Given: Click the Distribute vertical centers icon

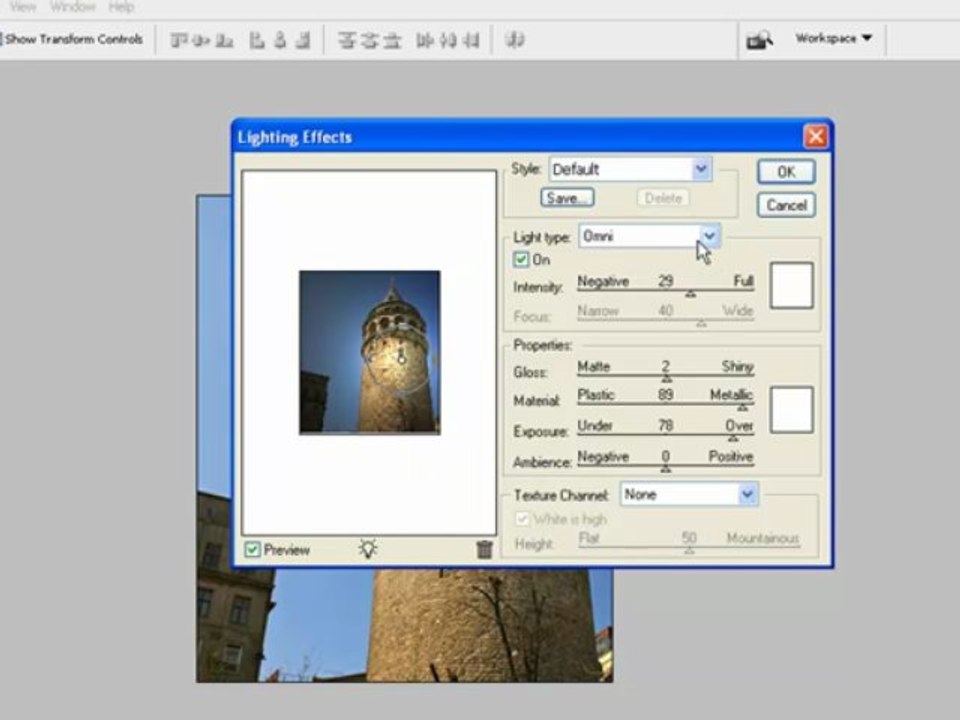Looking at the screenshot, I should pos(369,40).
